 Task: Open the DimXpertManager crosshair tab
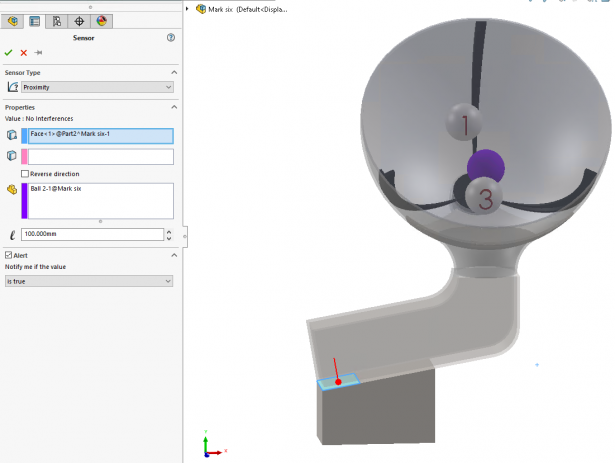[x=79, y=21]
